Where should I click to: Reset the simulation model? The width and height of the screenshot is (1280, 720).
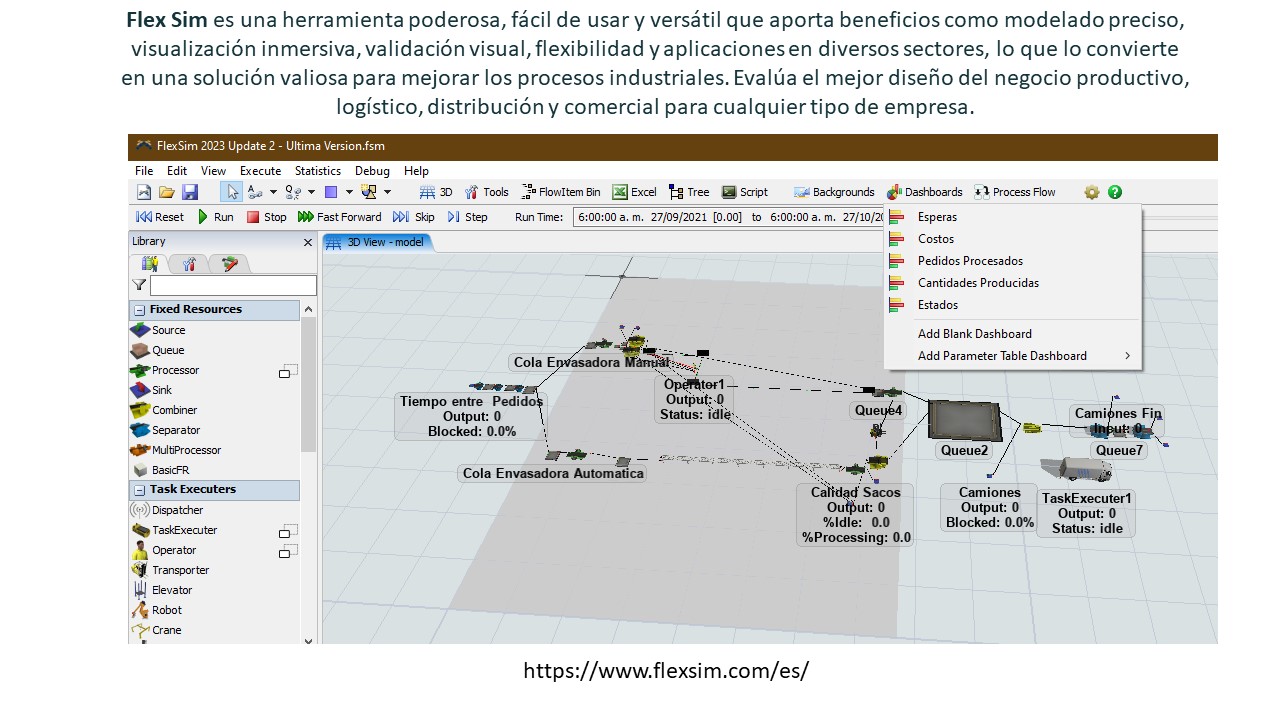point(160,217)
